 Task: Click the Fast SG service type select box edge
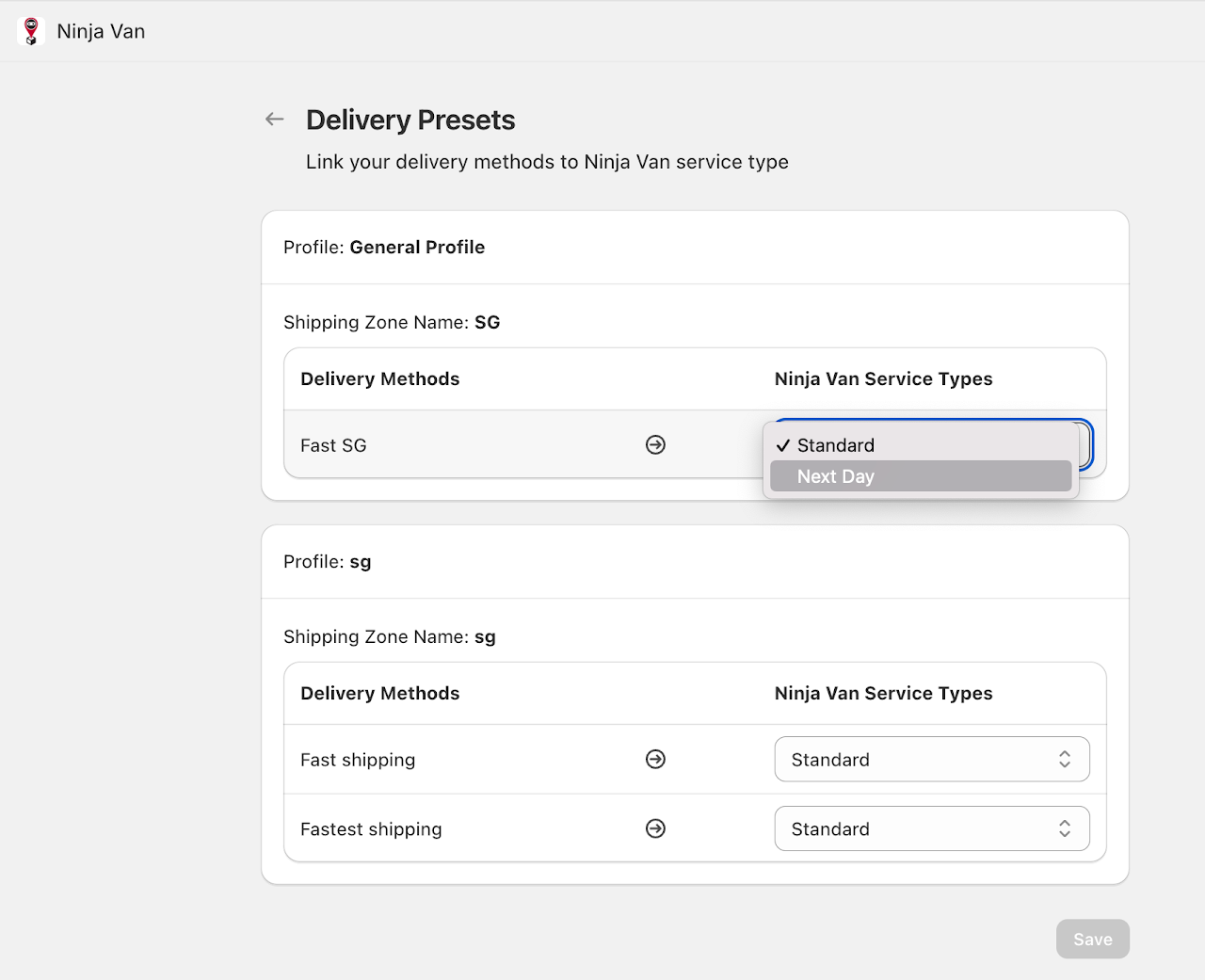[1086, 445]
